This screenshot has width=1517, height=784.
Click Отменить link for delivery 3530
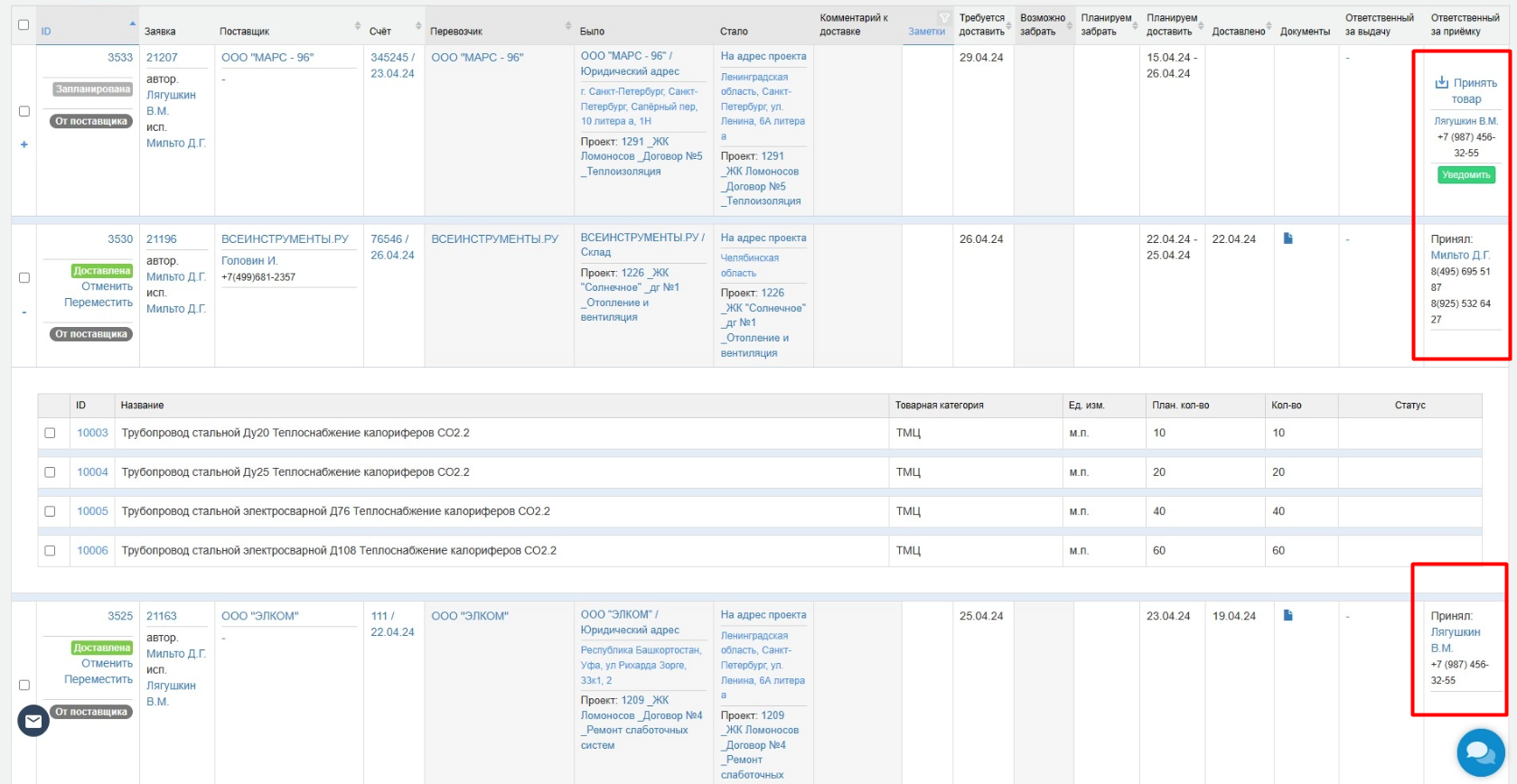point(107,286)
